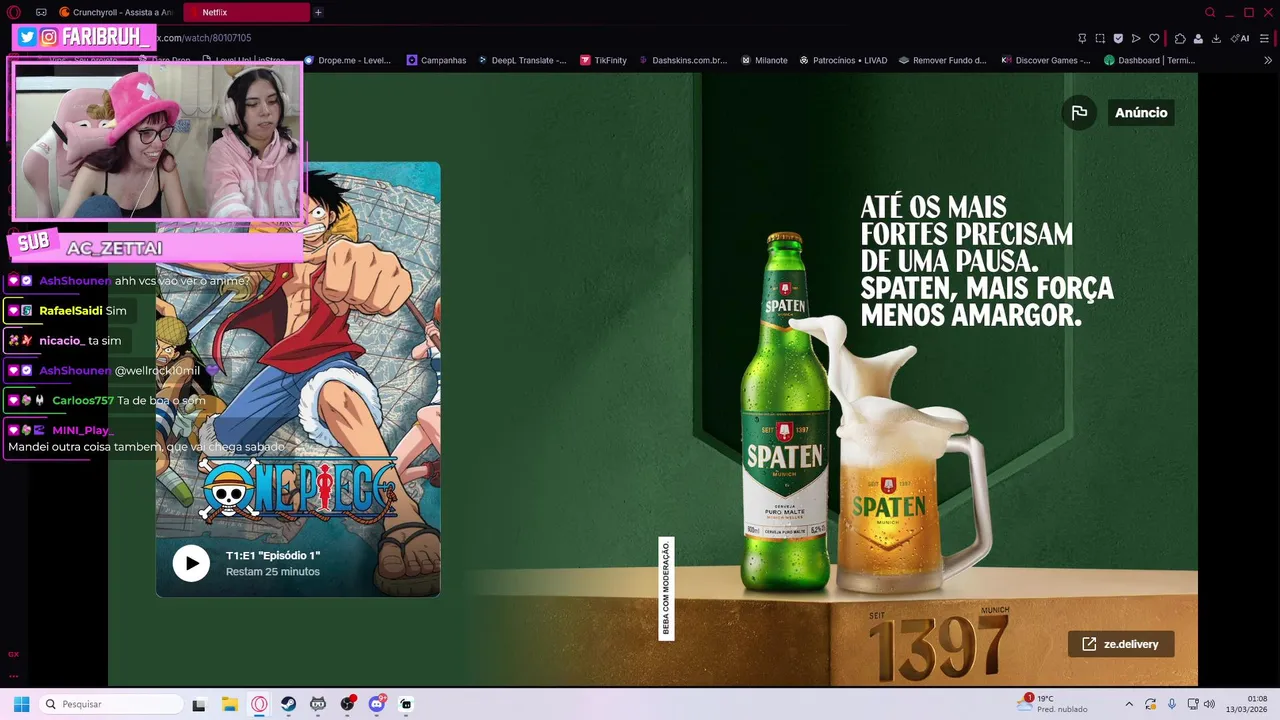Open the extensions cube icon
The height and width of the screenshot is (720, 1280).
(1180, 38)
